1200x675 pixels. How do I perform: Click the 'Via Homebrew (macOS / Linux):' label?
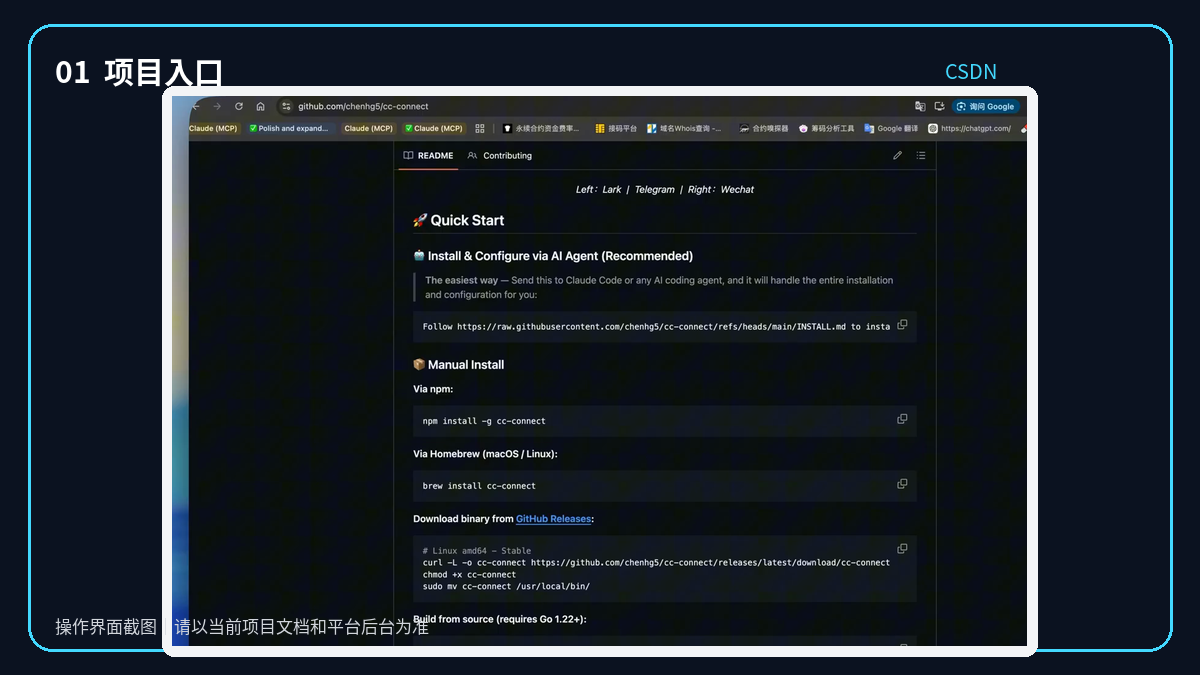(x=485, y=454)
